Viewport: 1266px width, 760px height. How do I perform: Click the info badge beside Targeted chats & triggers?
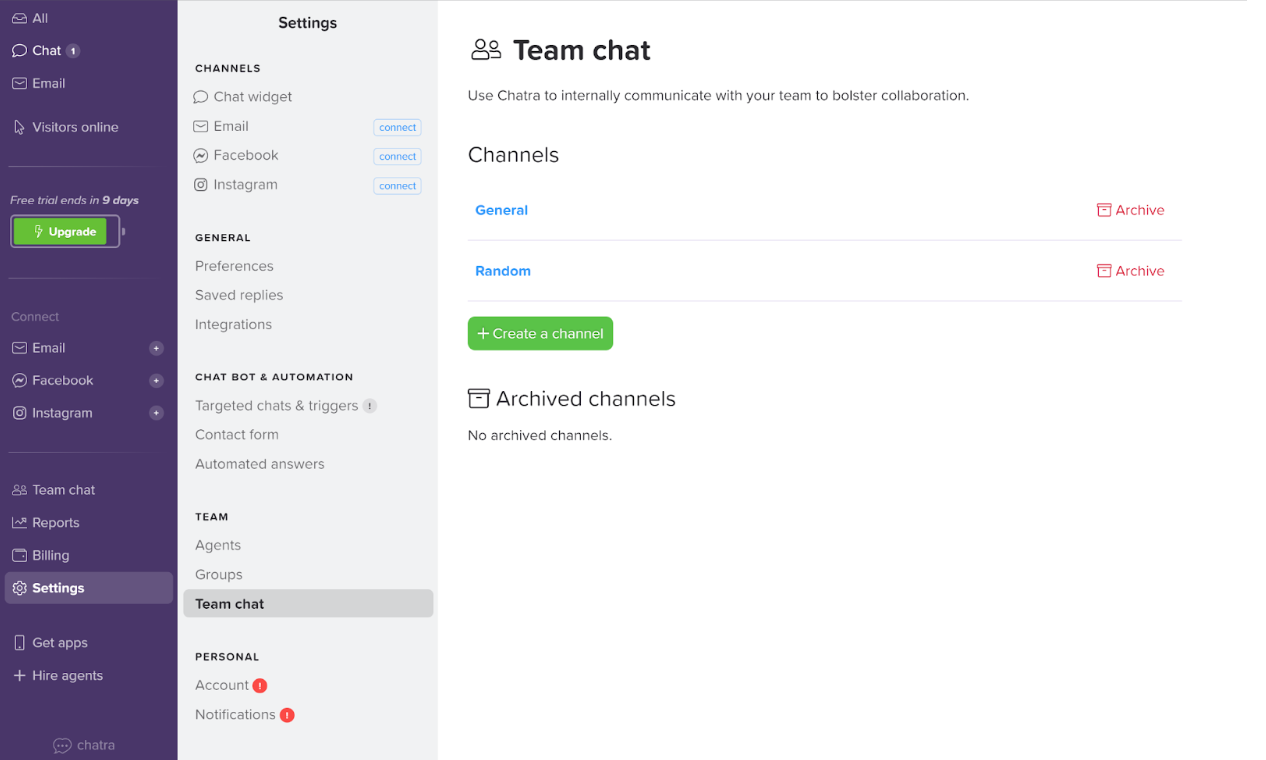coord(370,406)
